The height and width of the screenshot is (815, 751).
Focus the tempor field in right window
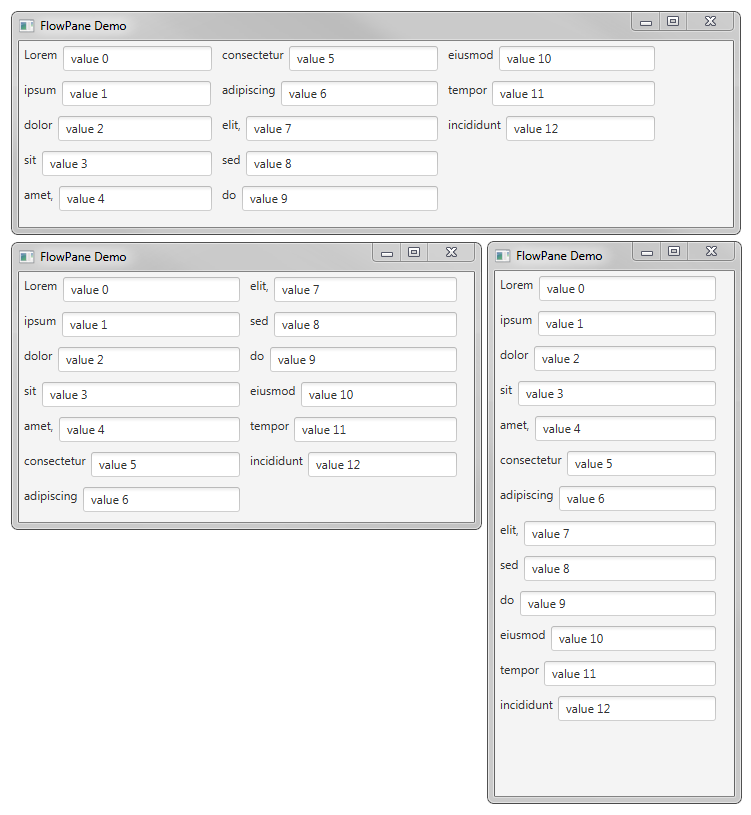[630, 674]
